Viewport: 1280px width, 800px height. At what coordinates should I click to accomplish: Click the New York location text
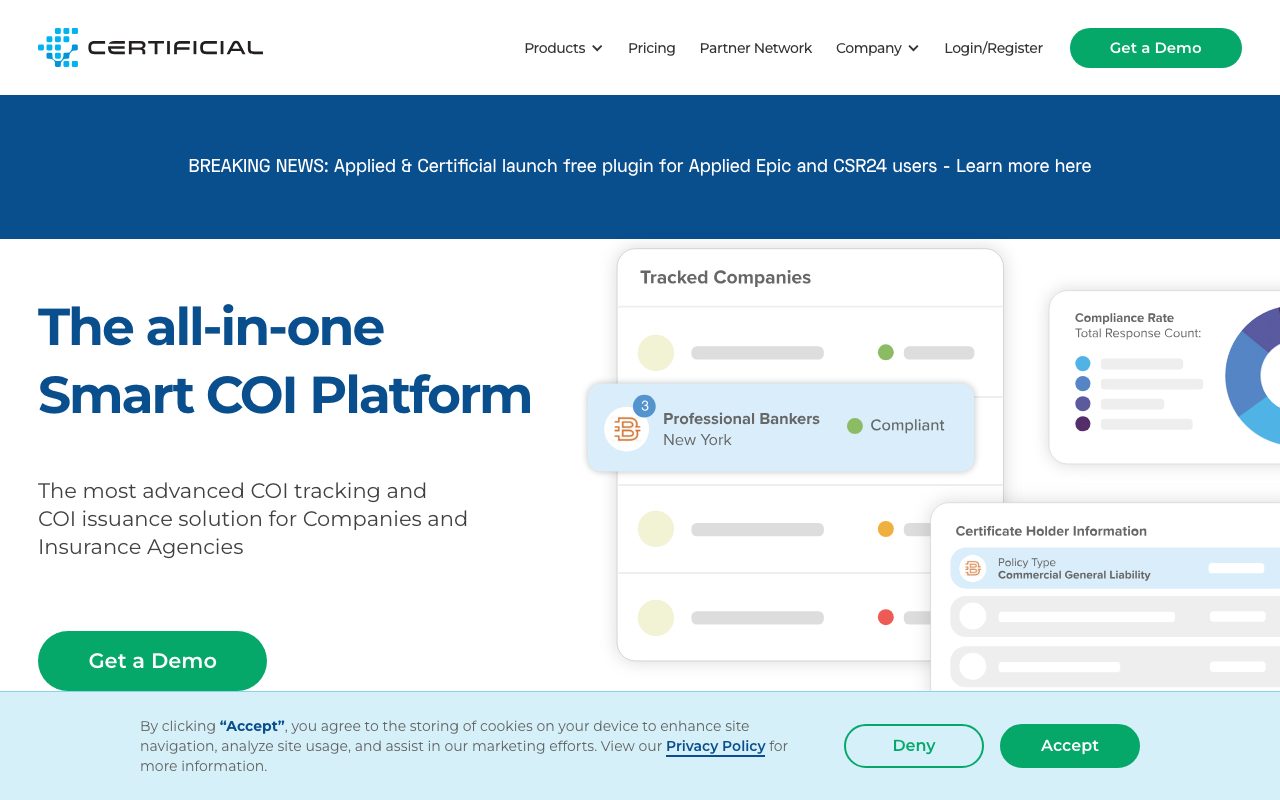[x=697, y=440]
